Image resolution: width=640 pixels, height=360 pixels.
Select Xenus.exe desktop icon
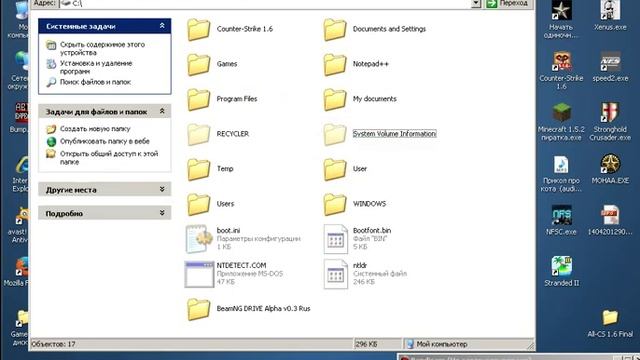tap(610, 10)
